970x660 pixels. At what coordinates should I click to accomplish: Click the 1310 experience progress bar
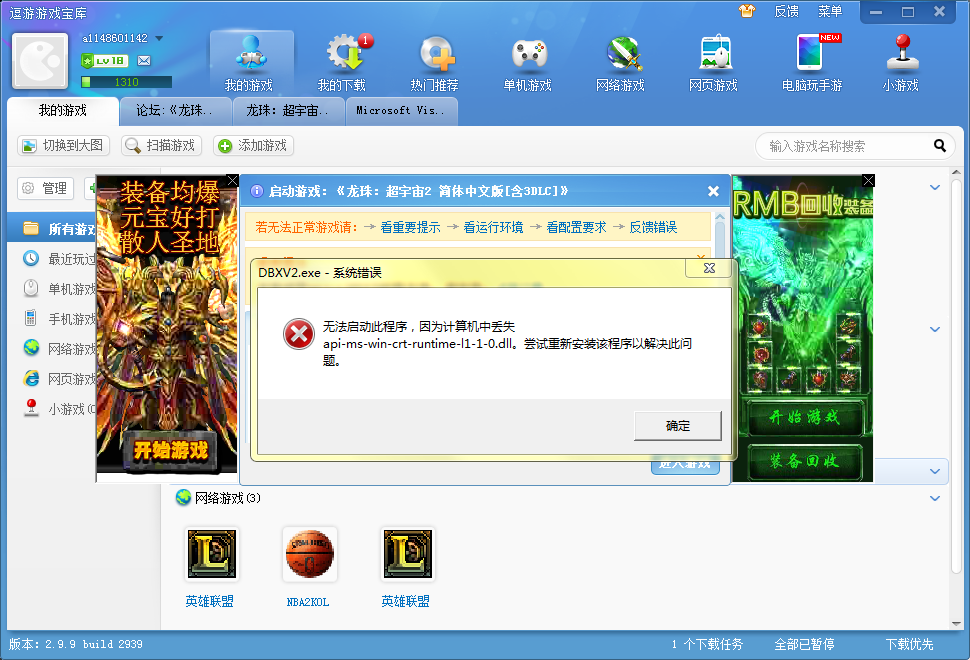click(126, 82)
